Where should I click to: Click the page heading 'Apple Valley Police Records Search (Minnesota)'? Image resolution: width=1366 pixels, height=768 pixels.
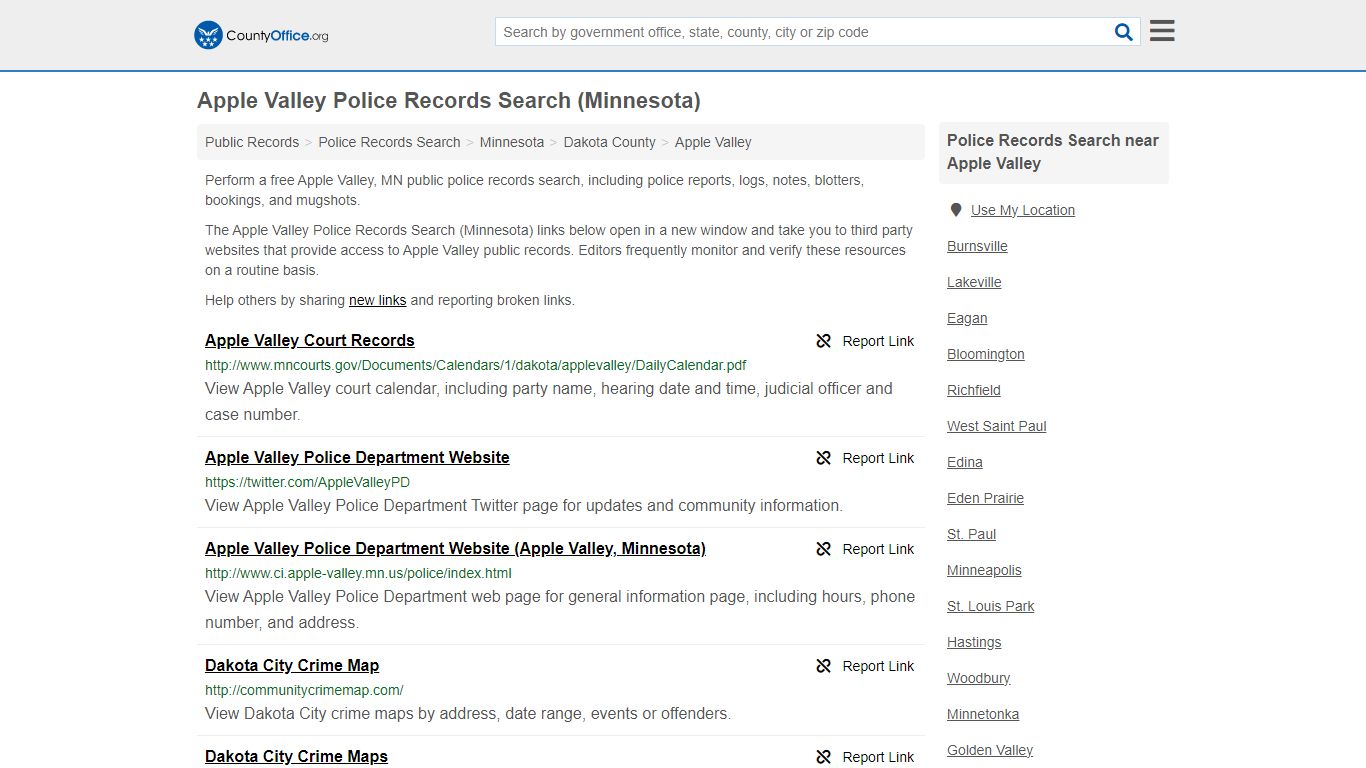tap(449, 101)
